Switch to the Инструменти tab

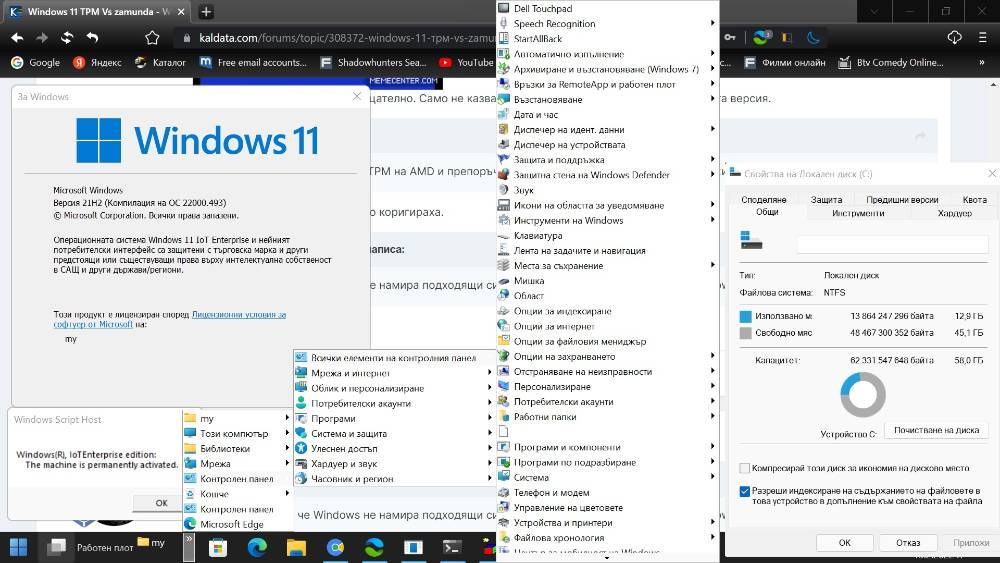pos(858,213)
